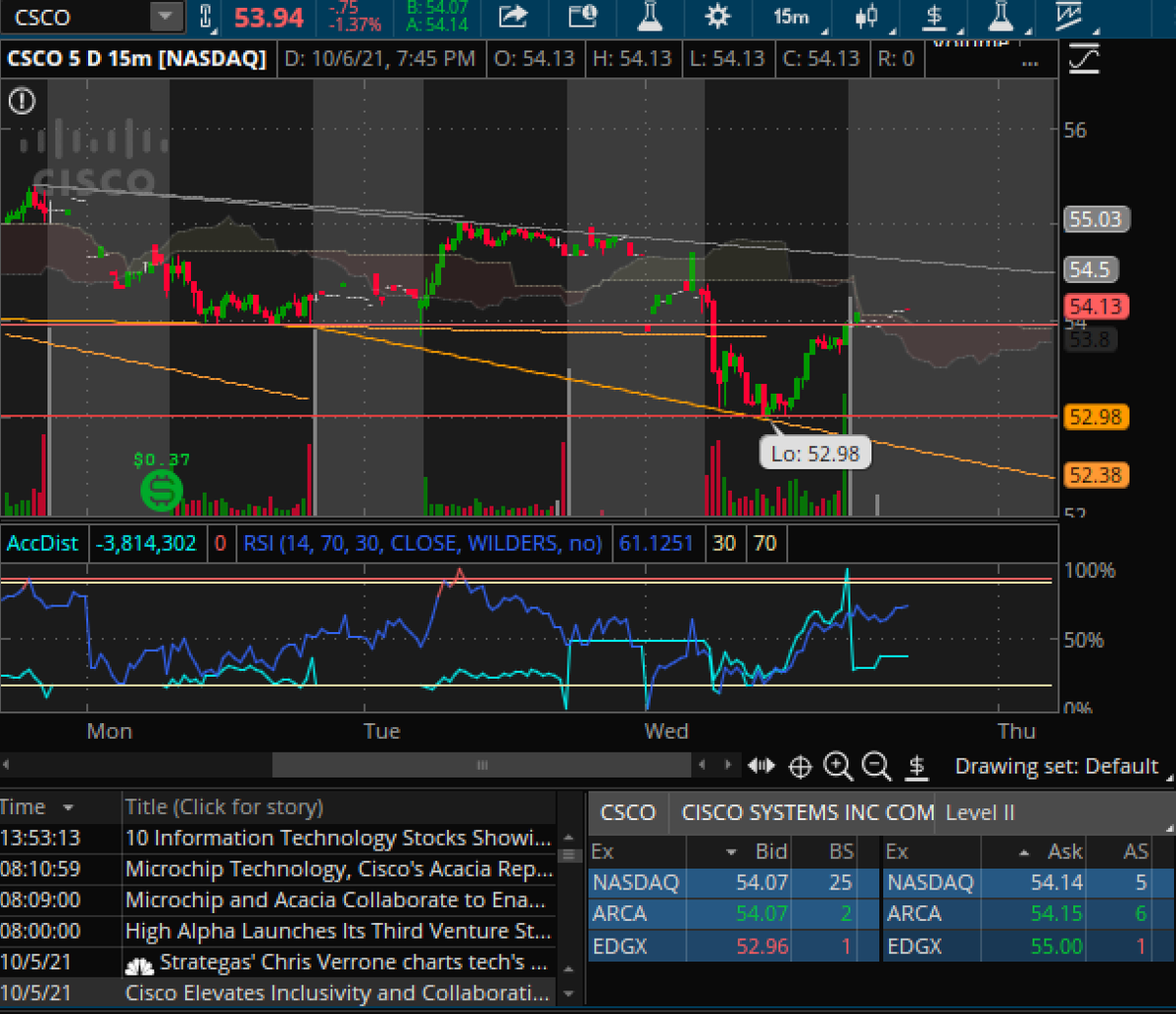This screenshot has height=1014, width=1176.
Task: Click the AccDist study label
Action: [43, 542]
